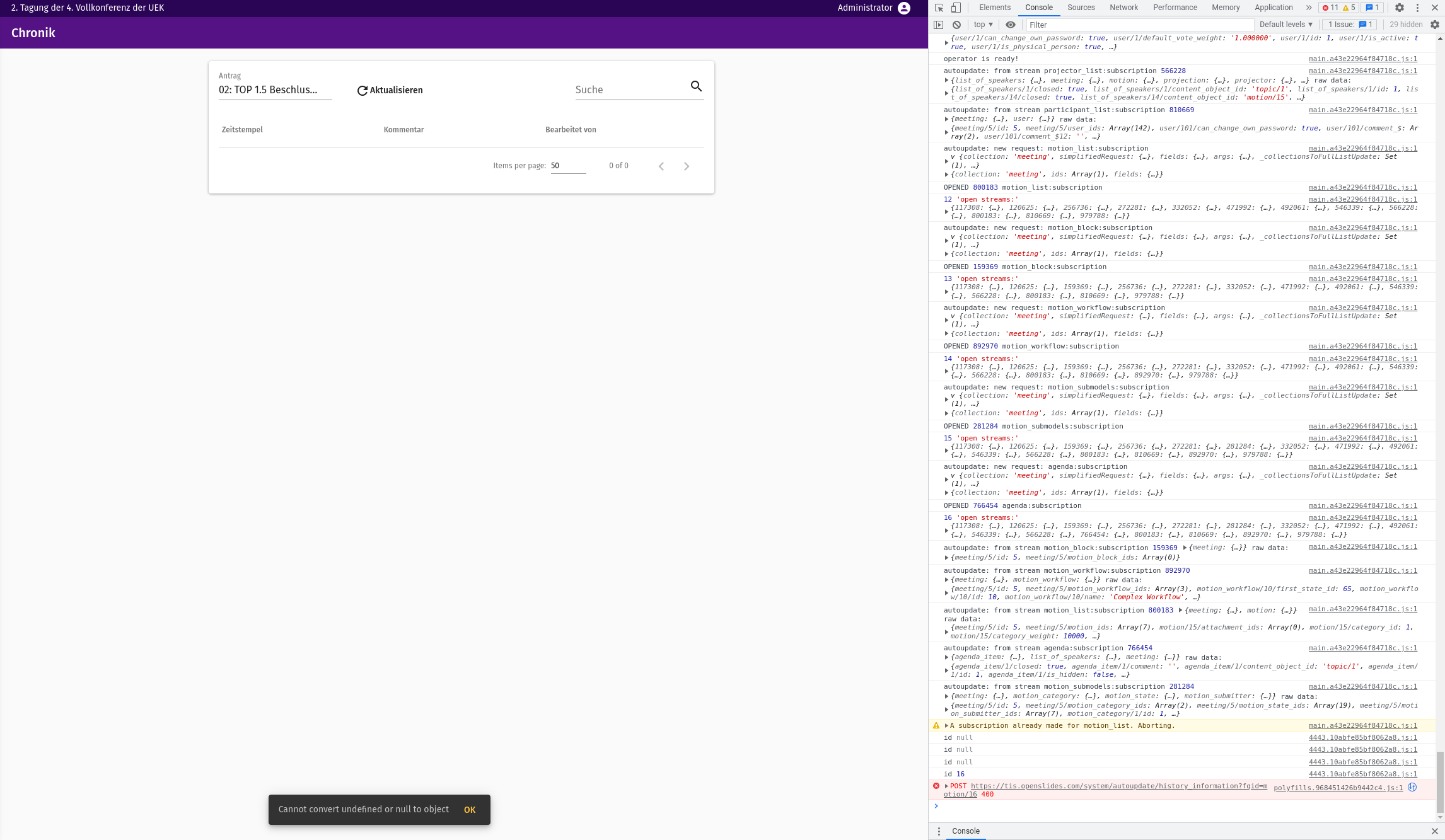Click the Aktualisieren refresh button
Image resolution: width=1445 pixels, height=840 pixels.
tap(390, 90)
